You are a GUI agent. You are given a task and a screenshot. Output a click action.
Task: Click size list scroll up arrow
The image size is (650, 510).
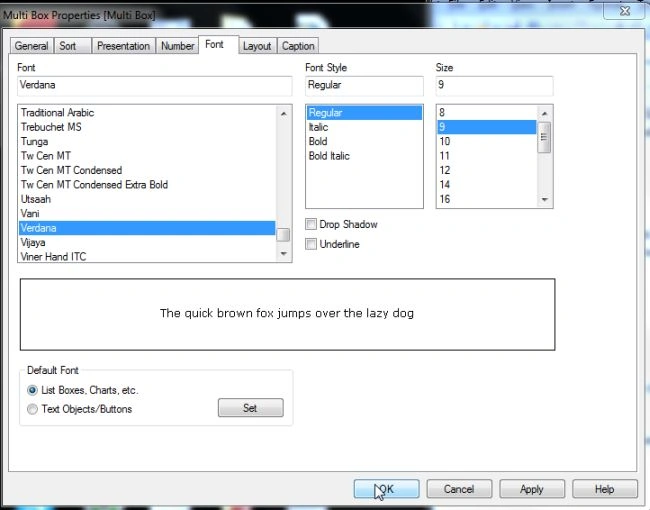click(x=545, y=114)
